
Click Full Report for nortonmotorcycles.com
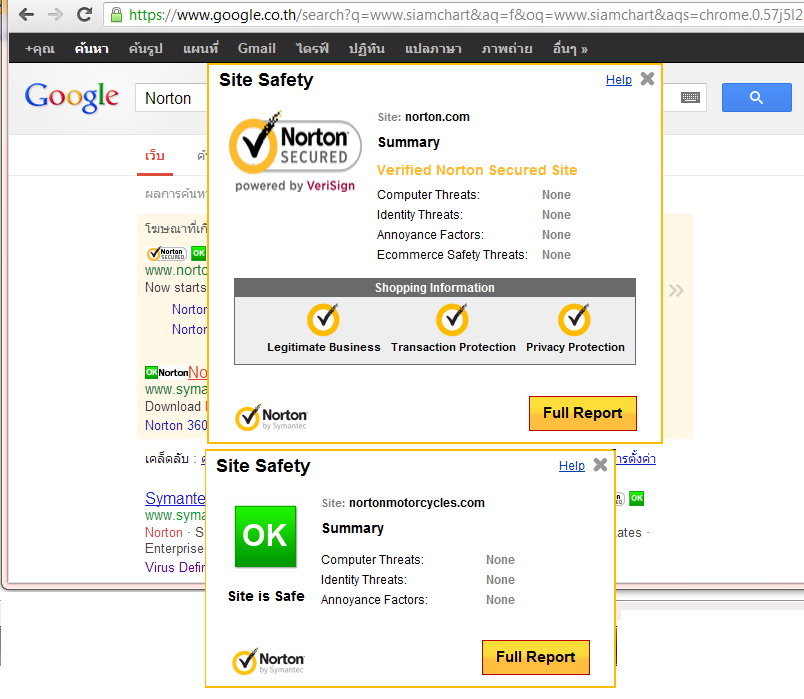(x=535, y=657)
